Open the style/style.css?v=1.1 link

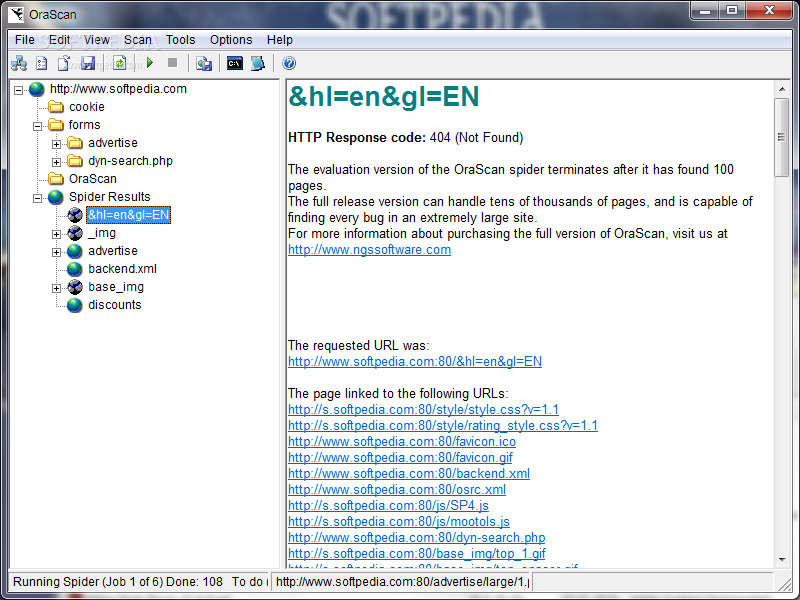click(423, 410)
